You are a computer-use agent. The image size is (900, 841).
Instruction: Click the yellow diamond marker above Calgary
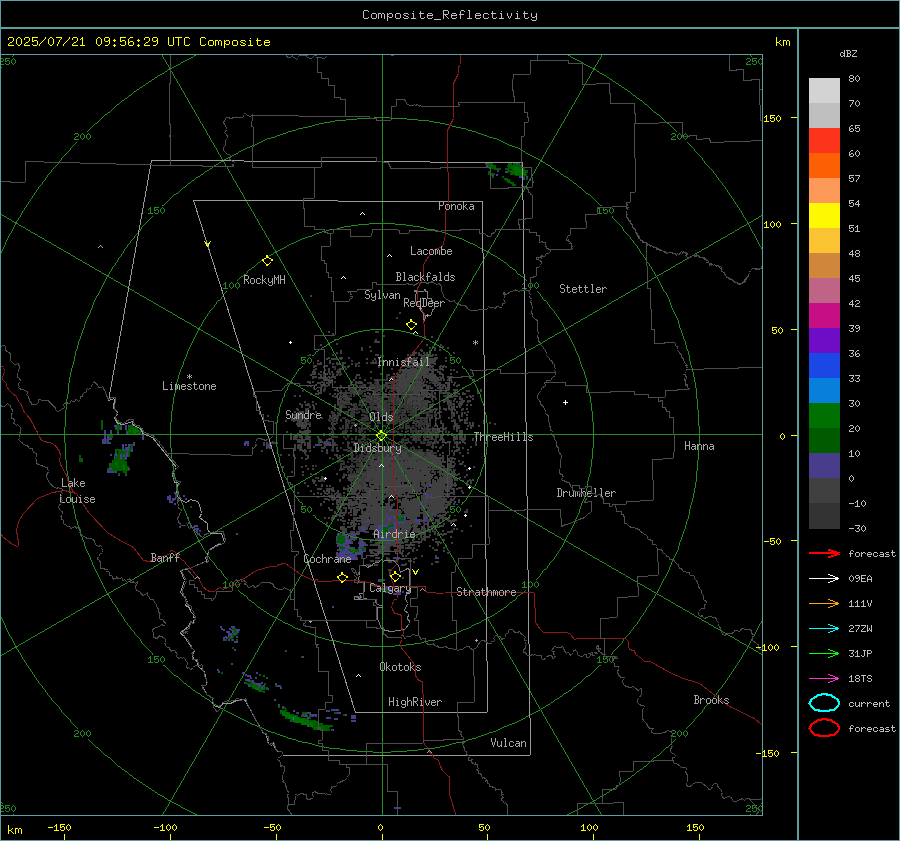pyautogui.click(x=395, y=576)
